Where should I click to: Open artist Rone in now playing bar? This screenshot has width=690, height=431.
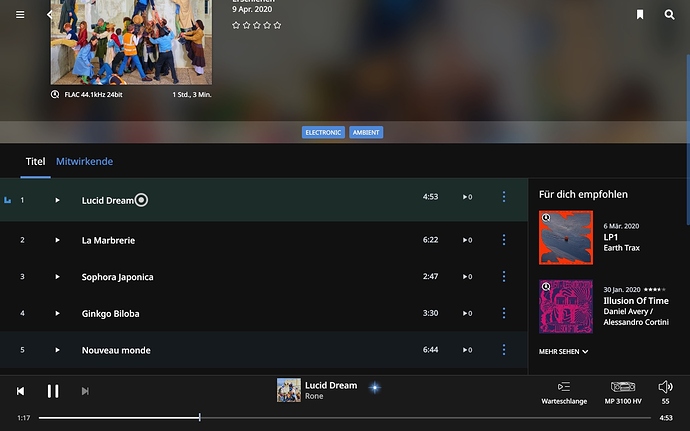(x=314, y=396)
